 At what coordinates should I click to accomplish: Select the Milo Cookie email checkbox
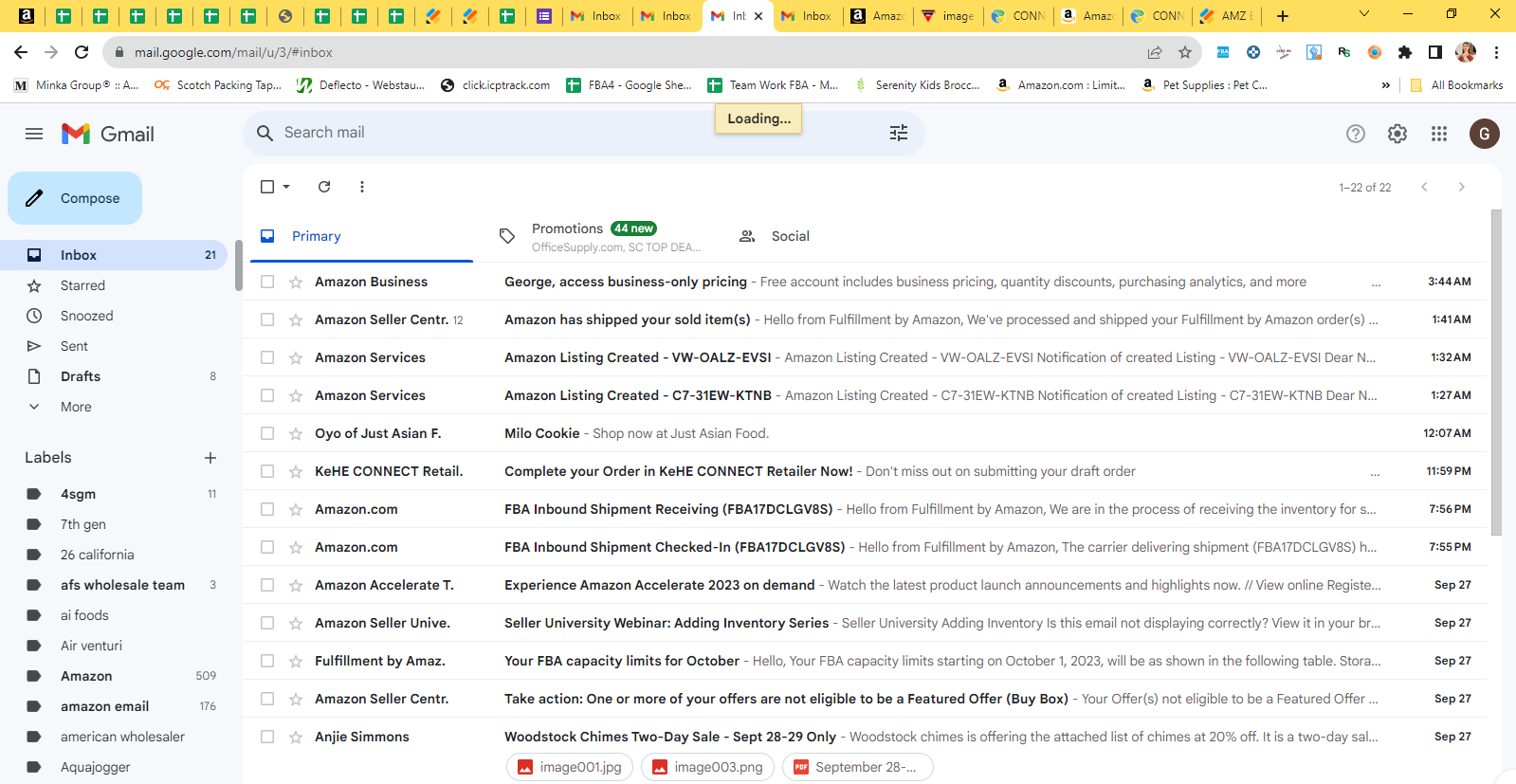click(267, 433)
